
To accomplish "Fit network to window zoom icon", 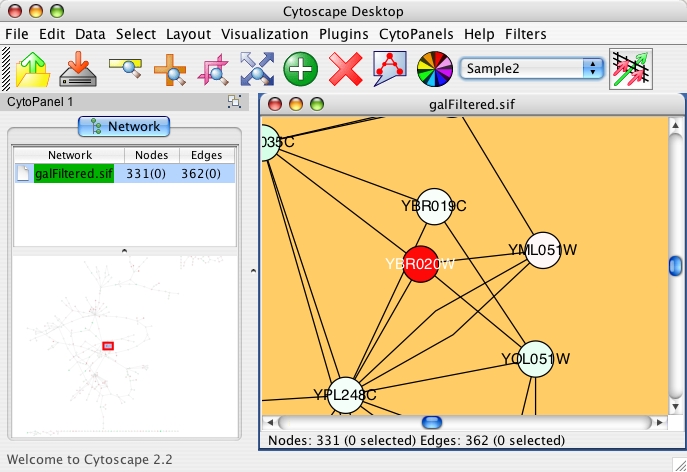I will (x=256, y=69).
